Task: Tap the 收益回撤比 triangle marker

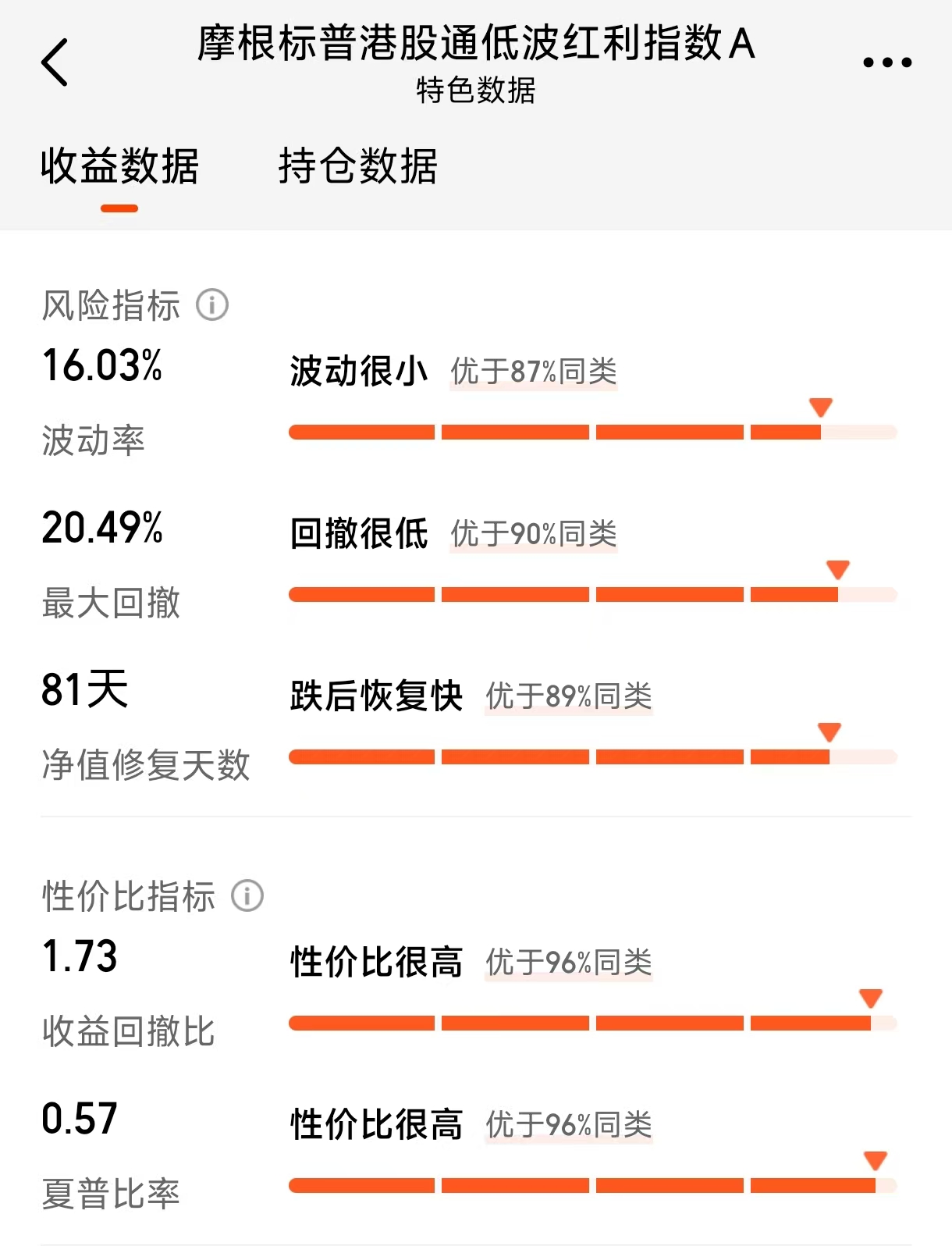Action: [x=871, y=998]
